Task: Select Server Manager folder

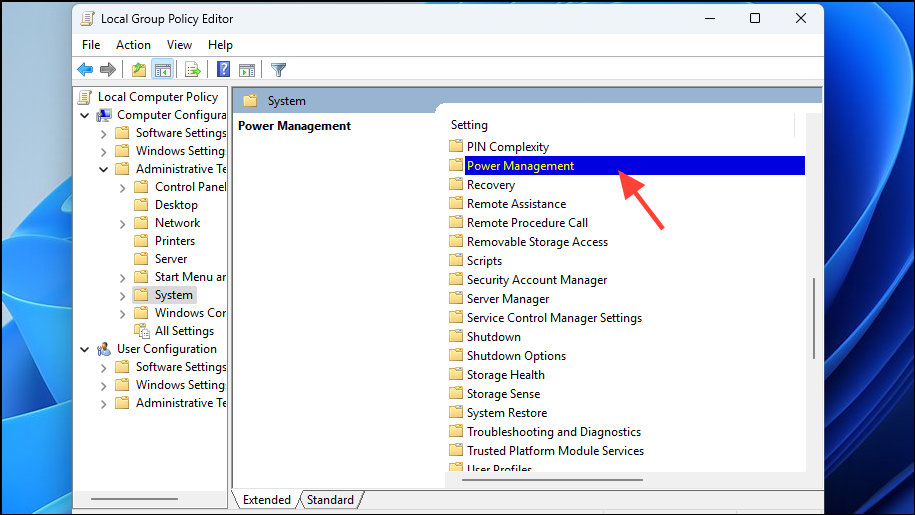Action: click(x=508, y=299)
